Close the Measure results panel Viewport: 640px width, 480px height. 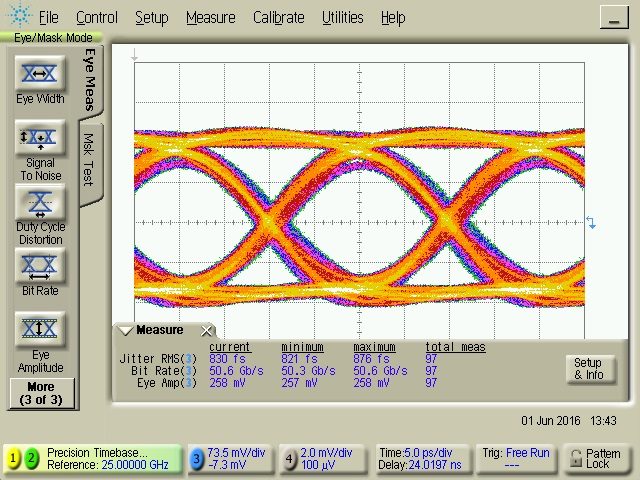point(207,331)
